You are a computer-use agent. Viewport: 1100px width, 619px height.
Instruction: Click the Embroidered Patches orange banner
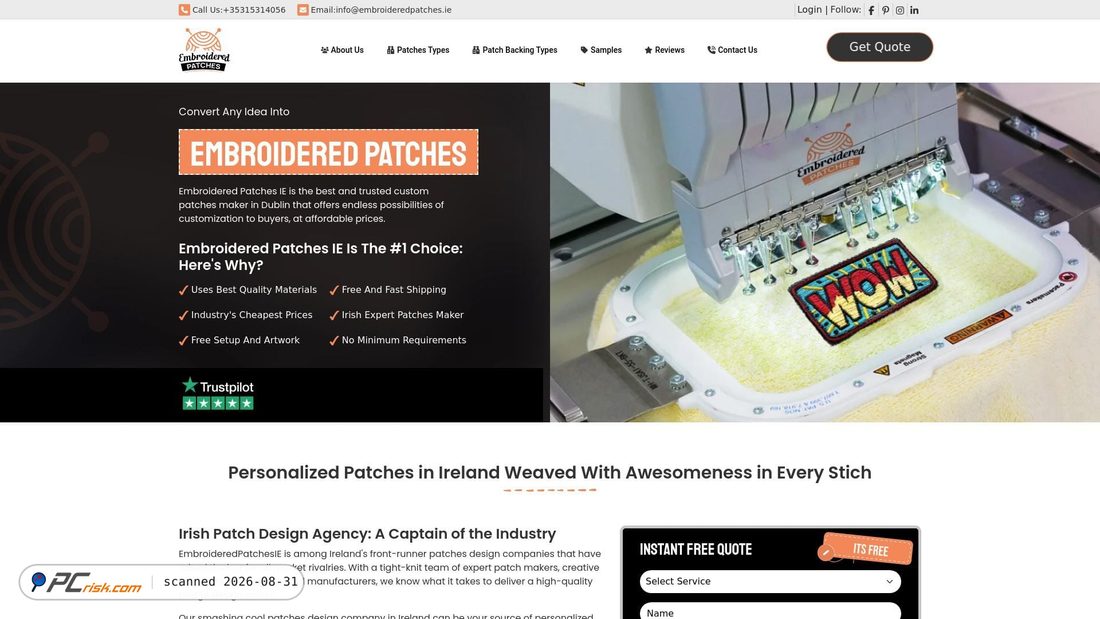tap(328, 152)
